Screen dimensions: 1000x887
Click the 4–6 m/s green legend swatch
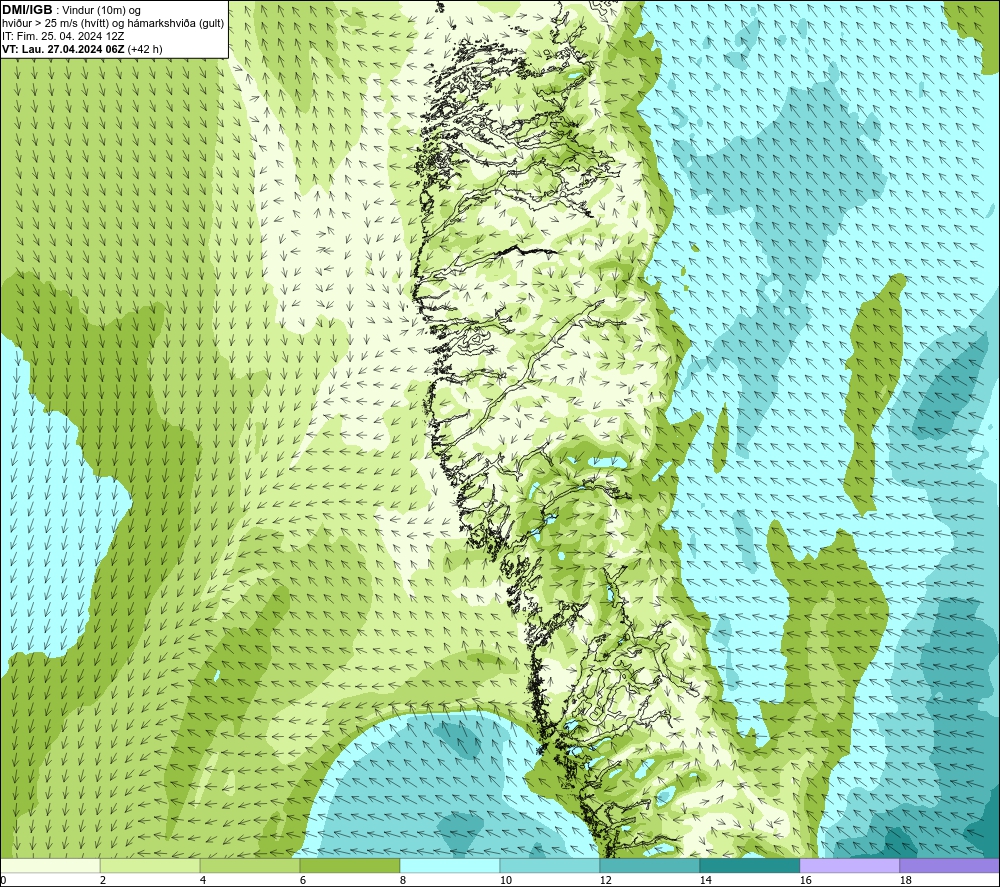(x=249, y=865)
